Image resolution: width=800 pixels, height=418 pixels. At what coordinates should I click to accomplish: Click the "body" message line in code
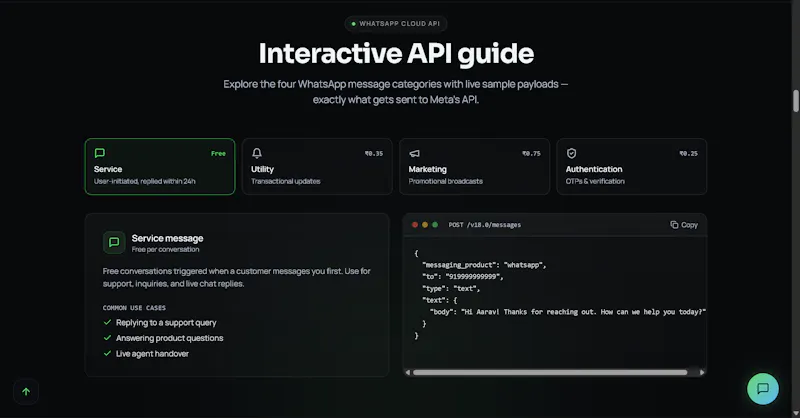pyautogui.click(x=568, y=312)
